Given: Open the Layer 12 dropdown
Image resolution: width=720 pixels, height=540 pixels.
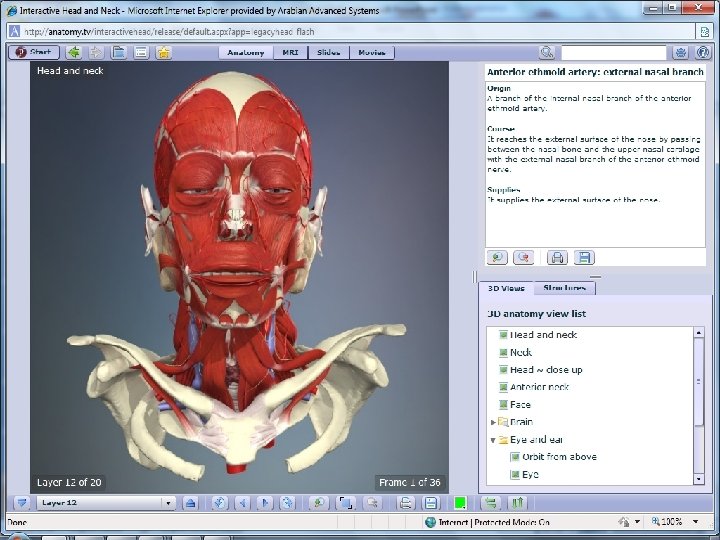Looking at the screenshot, I should [168, 503].
